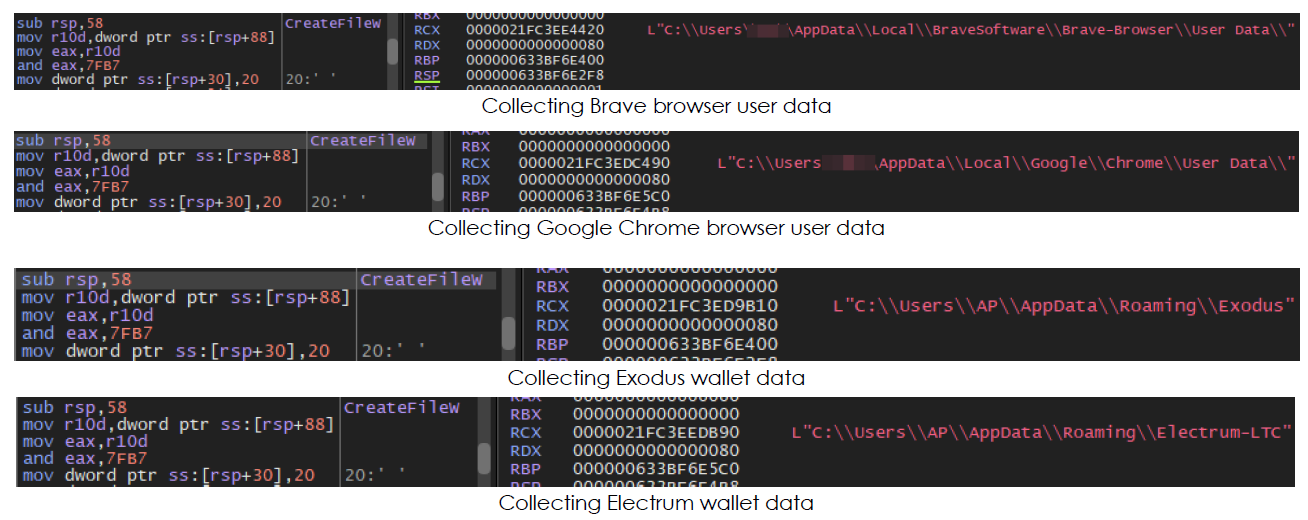Screen dimensions: 1308x520
Task: Click highlighted 'sub rsp,58' line in Exodus panel
Action: pos(77,280)
